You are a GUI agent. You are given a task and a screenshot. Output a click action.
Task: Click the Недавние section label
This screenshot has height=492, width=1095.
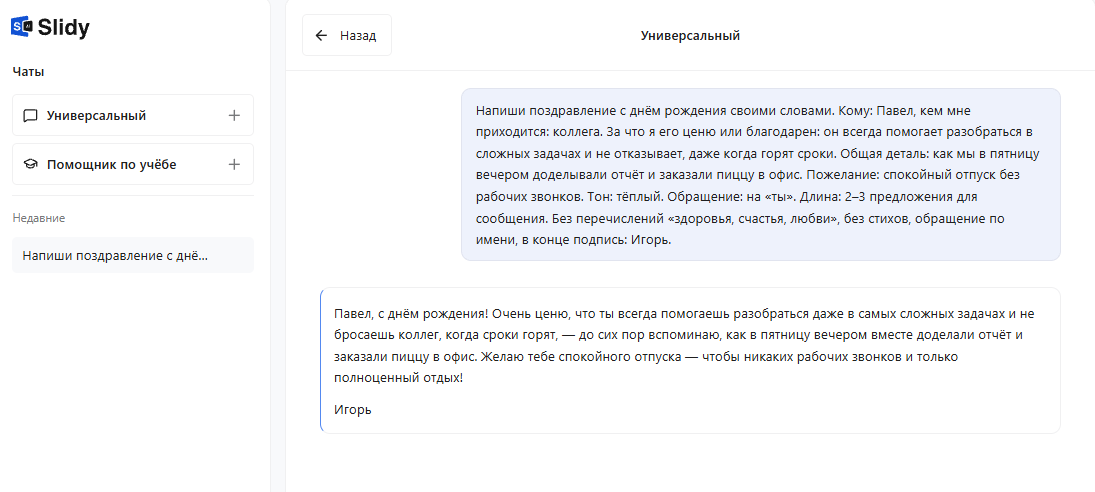(38, 218)
